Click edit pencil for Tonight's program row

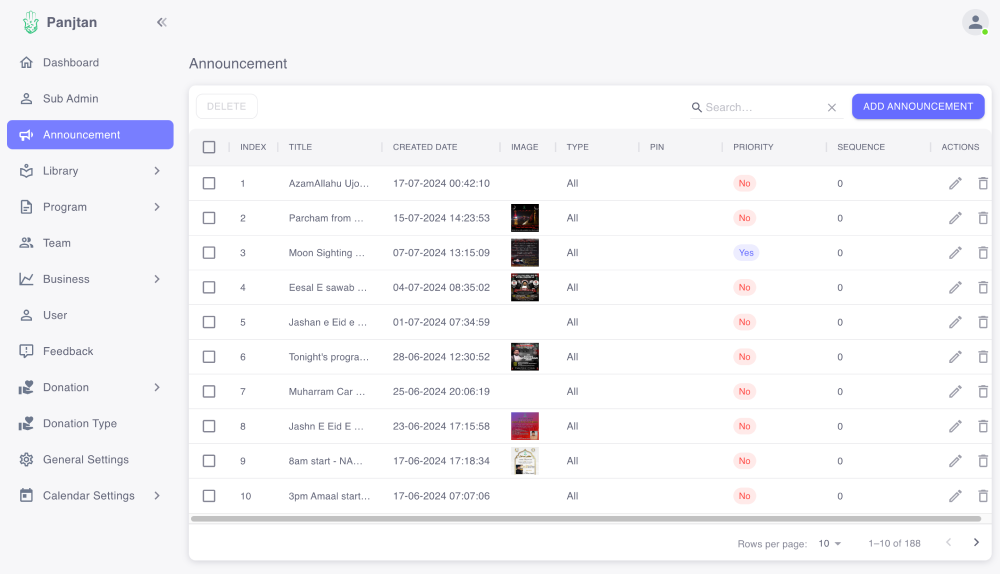coord(955,357)
